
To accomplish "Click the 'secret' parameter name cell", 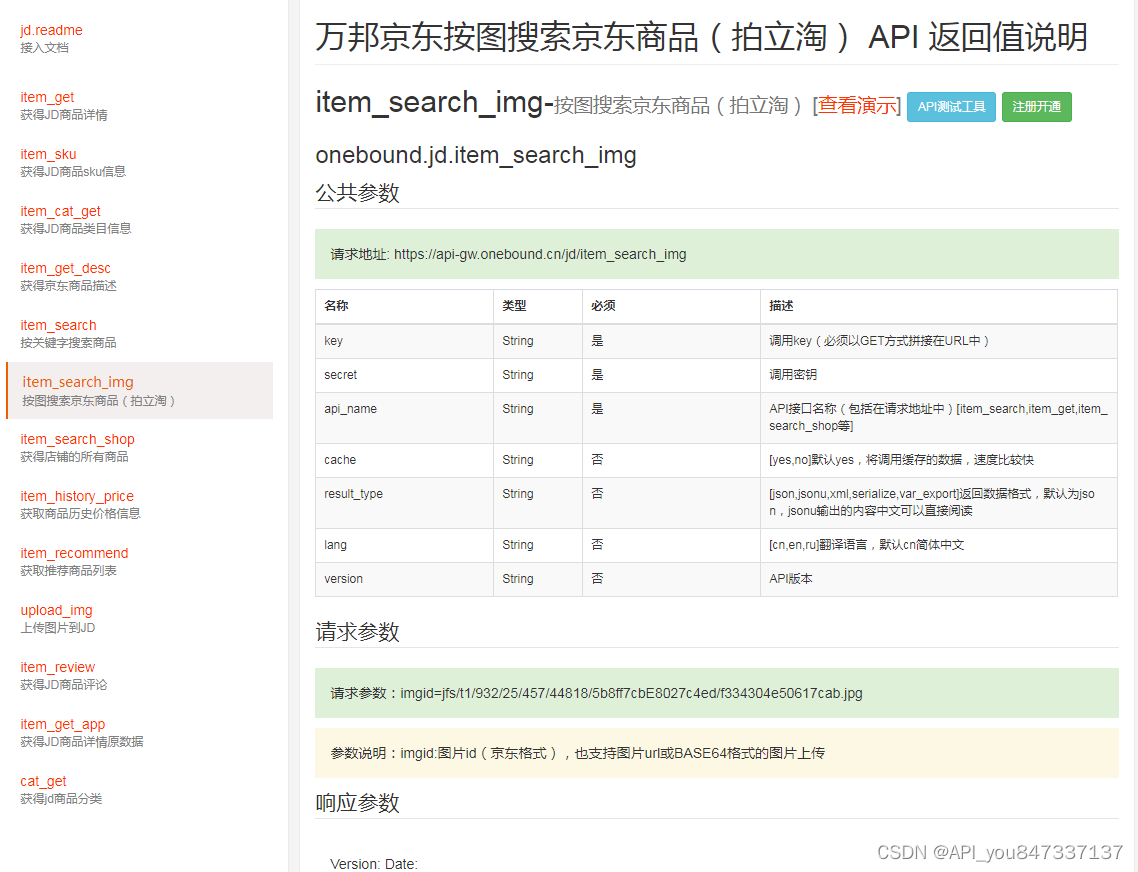I will [404, 375].
